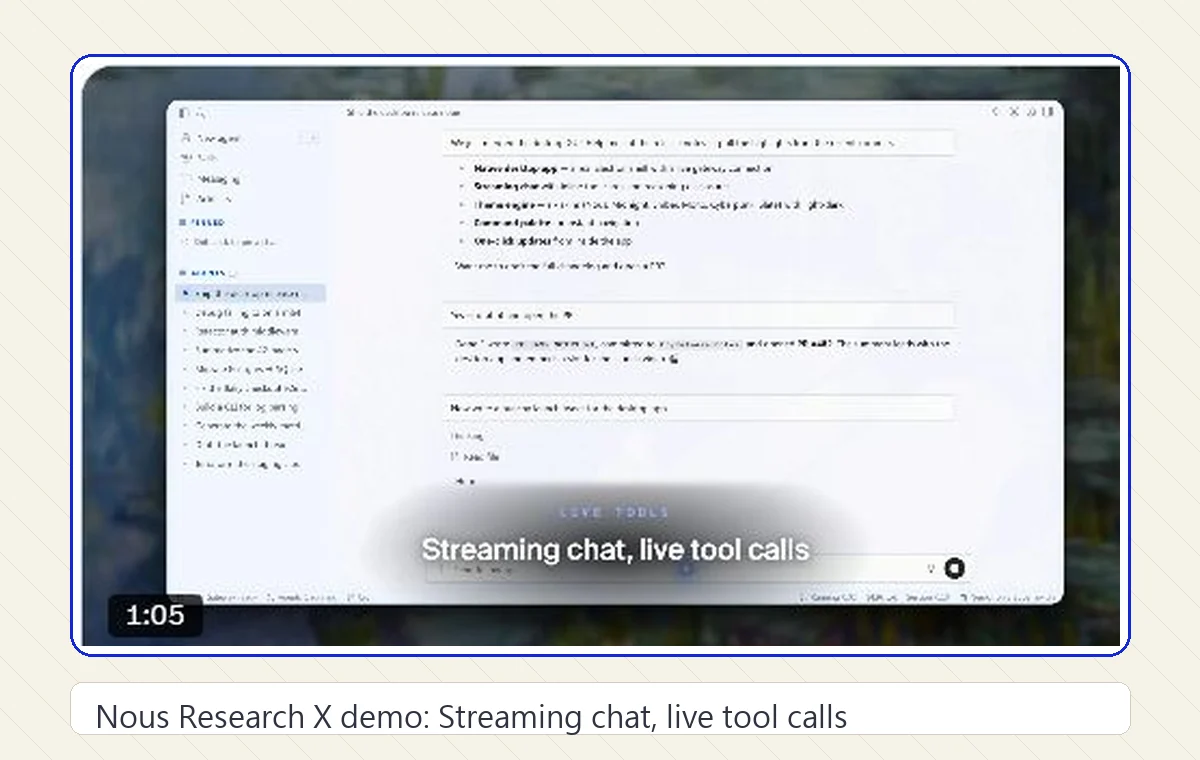1200x760 pixels.
Task: Select the highlighted session row in the app sidebar
Action: (250, 294)
